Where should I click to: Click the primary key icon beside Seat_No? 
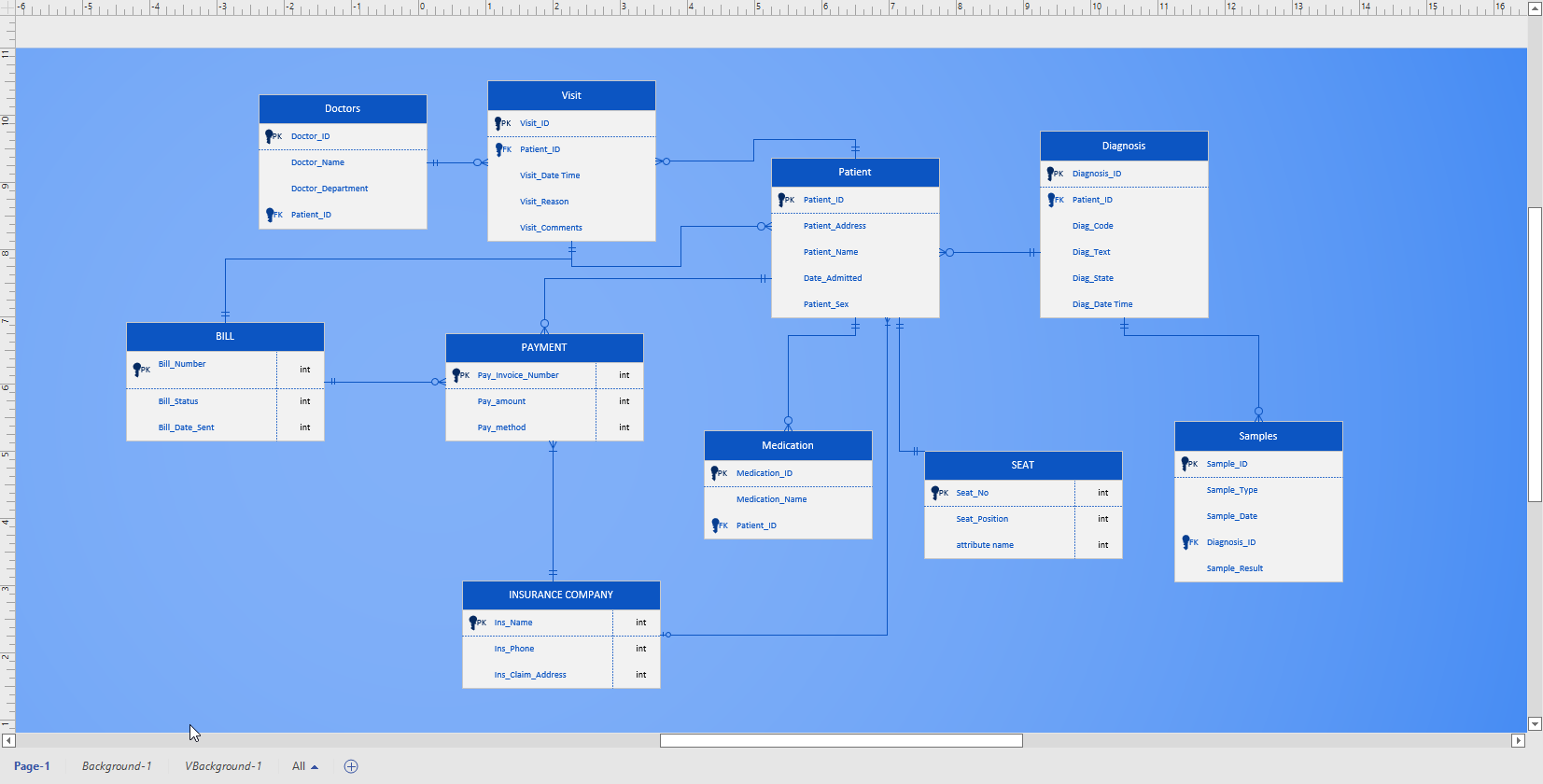pos(935,493)
